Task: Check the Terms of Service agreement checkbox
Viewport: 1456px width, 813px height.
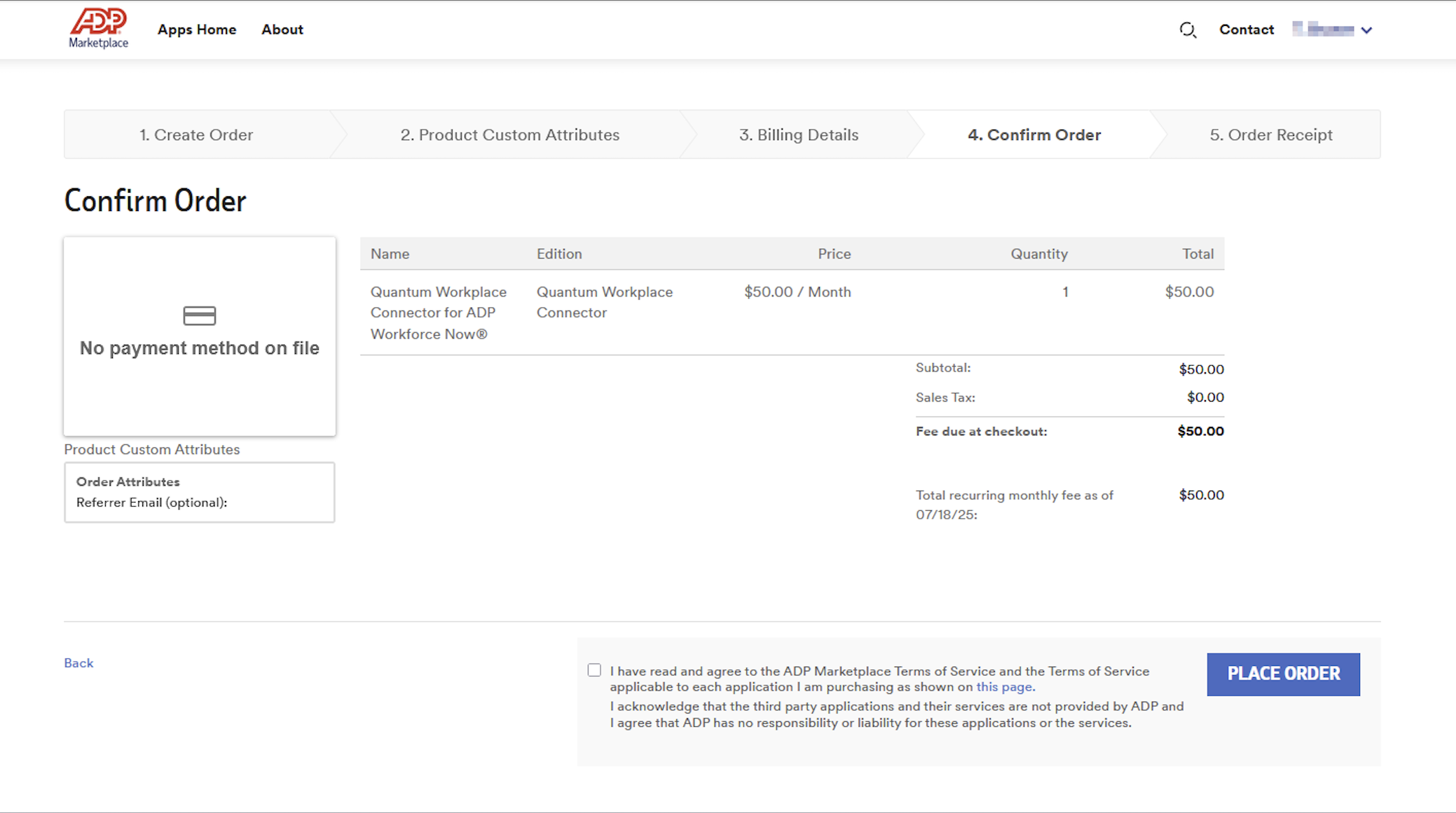Action: 594,670
